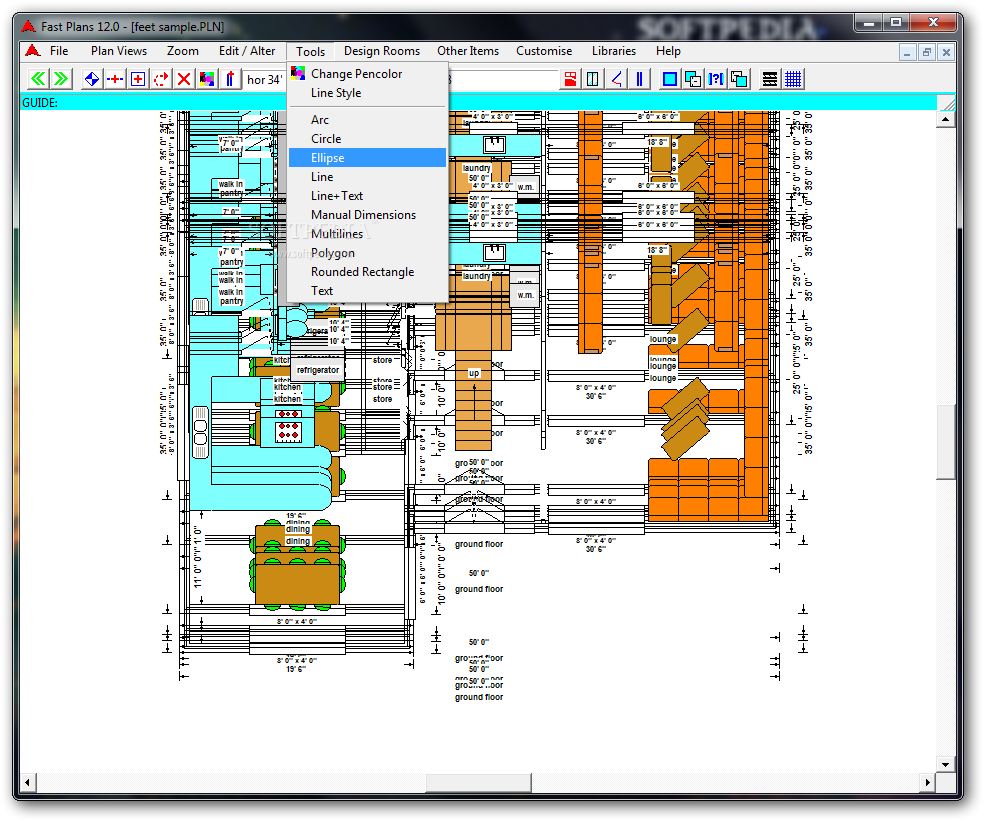This screenshot has height=821, width=984.
Task: Open the Plan Views menu
Action: [119, 51]
